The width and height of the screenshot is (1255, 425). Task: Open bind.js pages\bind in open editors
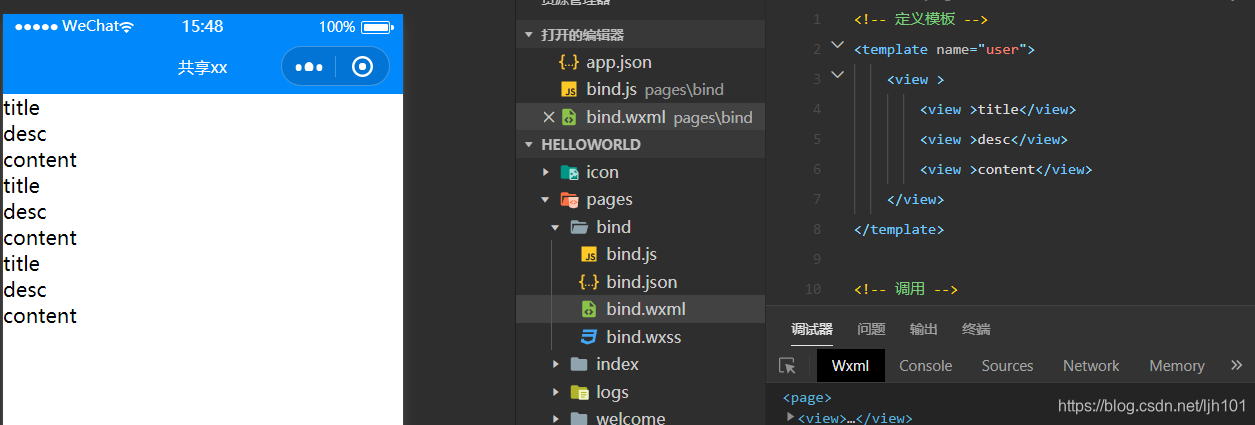(x=640, y=90)
